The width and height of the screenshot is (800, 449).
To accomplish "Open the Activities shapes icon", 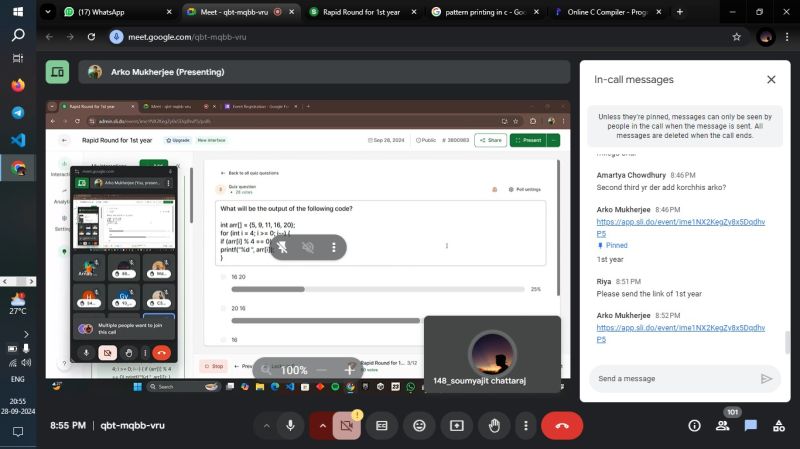I will point(779,426).
